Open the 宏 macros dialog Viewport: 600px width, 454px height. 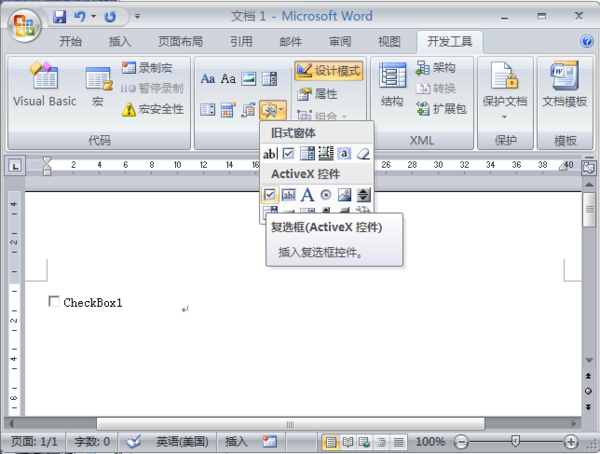pos(98,86)
